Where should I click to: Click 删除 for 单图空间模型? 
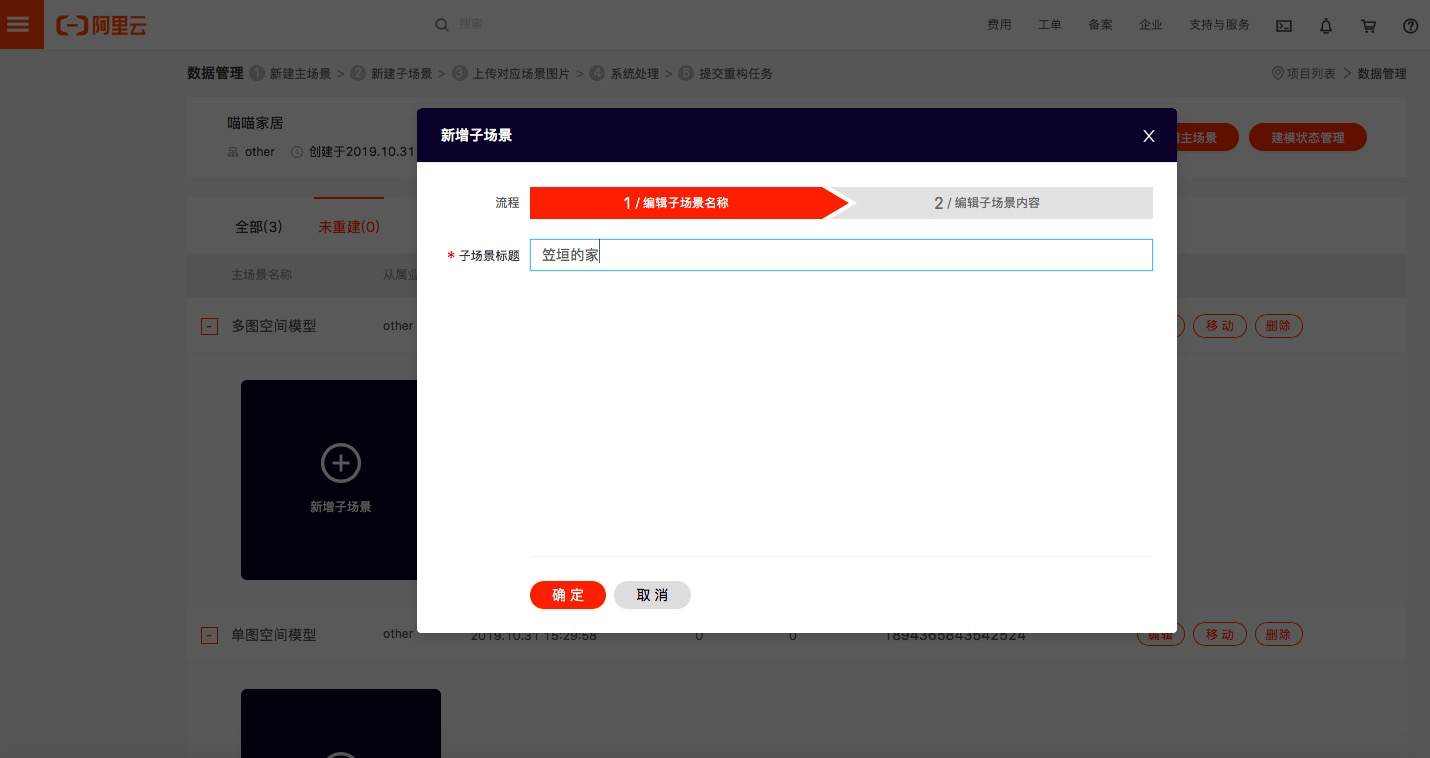1278,635
